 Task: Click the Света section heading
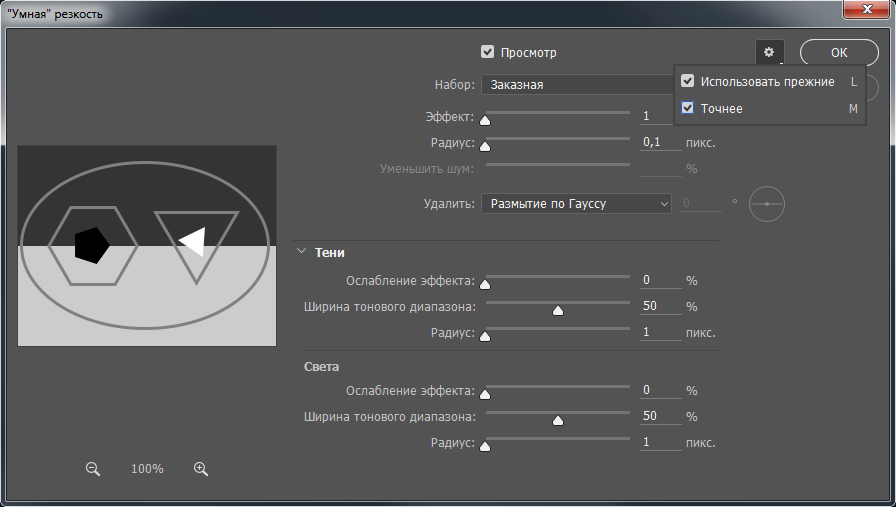pyautogui.click(x=321, y=367)
